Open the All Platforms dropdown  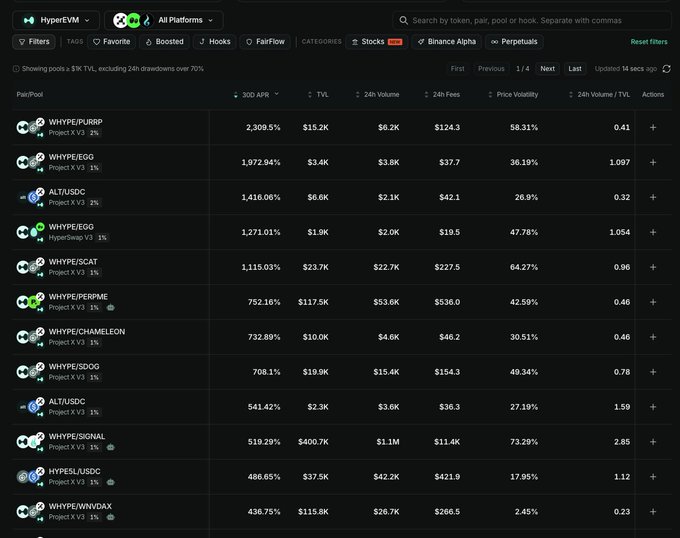coord(164,20)
